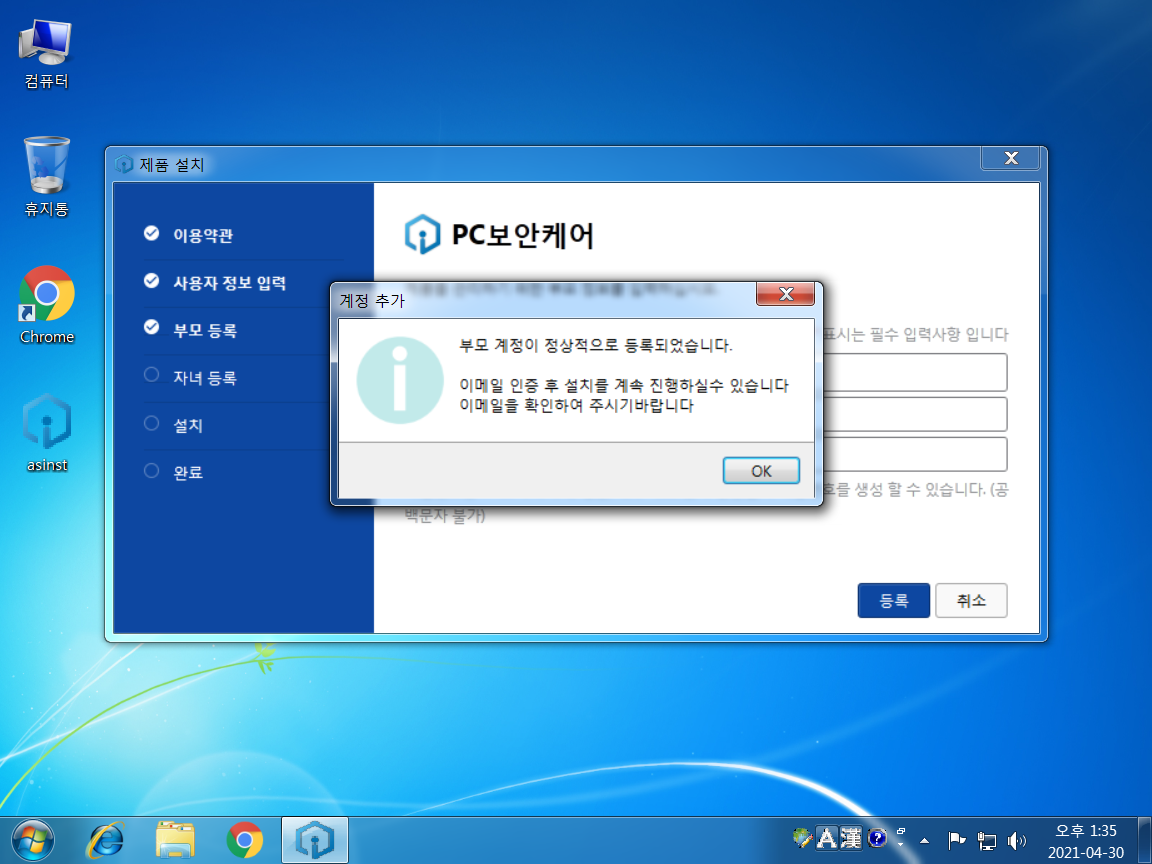Click the IME A language indicator
The height and width of the screenshot is (864, 1152).
click(827, 838)
